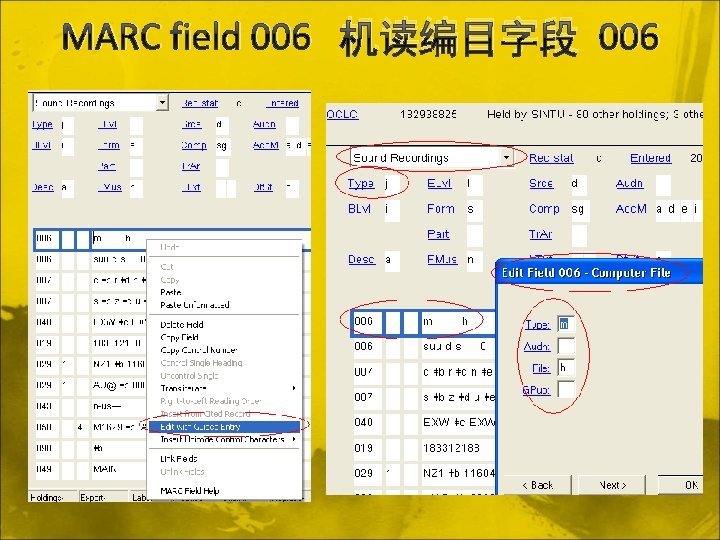Choose Link Fields in context menu
The image size is (720, 540).
point(224,458)
